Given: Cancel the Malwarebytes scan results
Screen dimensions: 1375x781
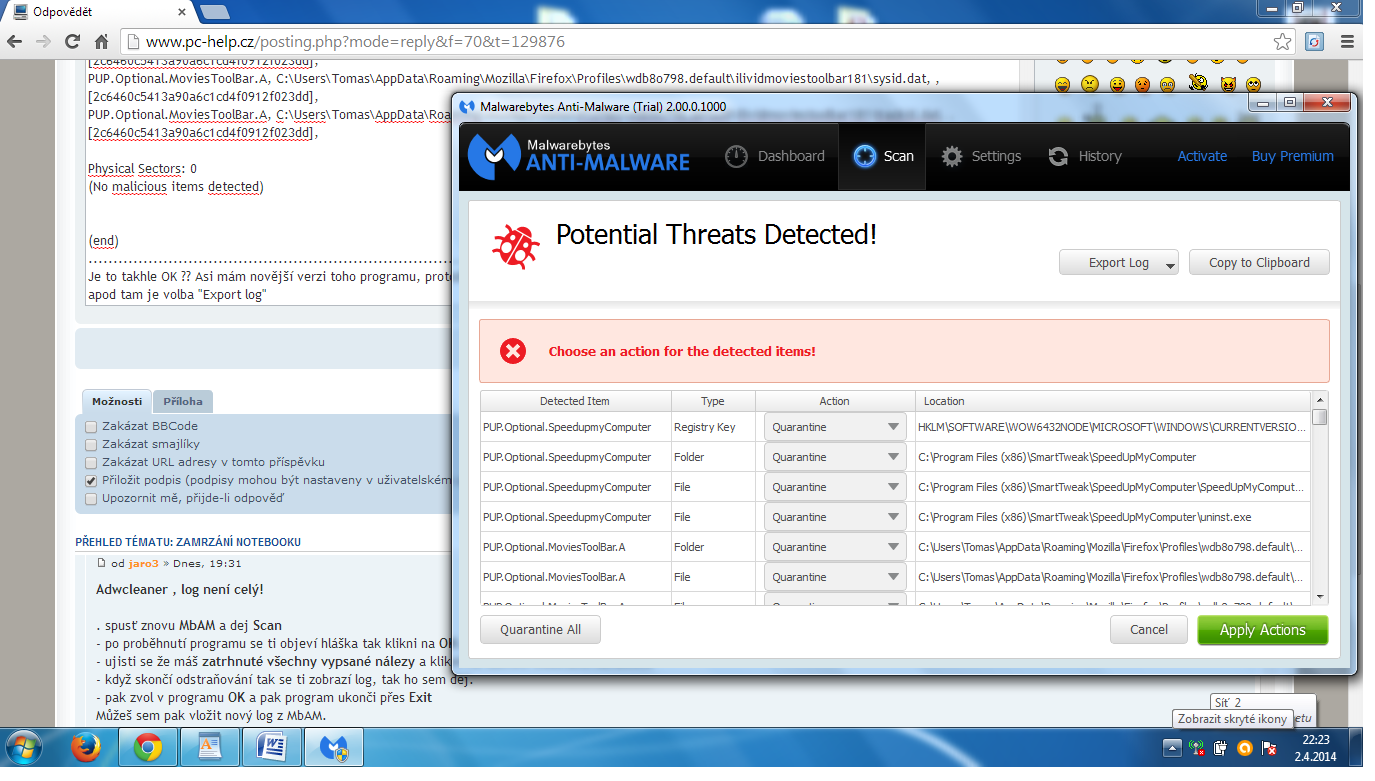Looking at the screenshot, I should [1149, 630].
